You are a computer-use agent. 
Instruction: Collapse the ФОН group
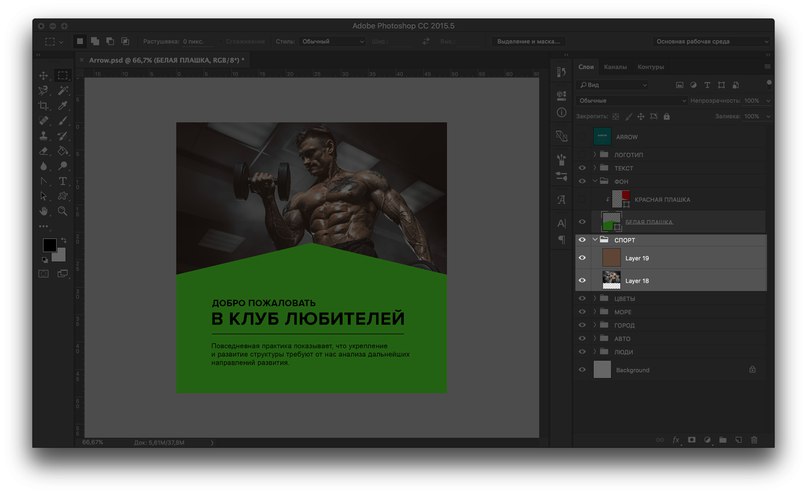point(594,182)
